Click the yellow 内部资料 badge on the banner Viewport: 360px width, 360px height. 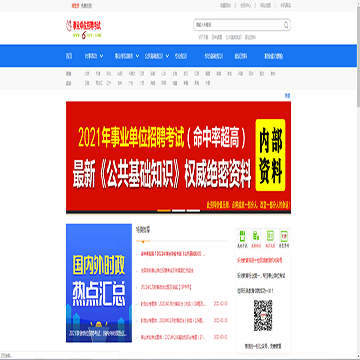click(x=270, y=155)
